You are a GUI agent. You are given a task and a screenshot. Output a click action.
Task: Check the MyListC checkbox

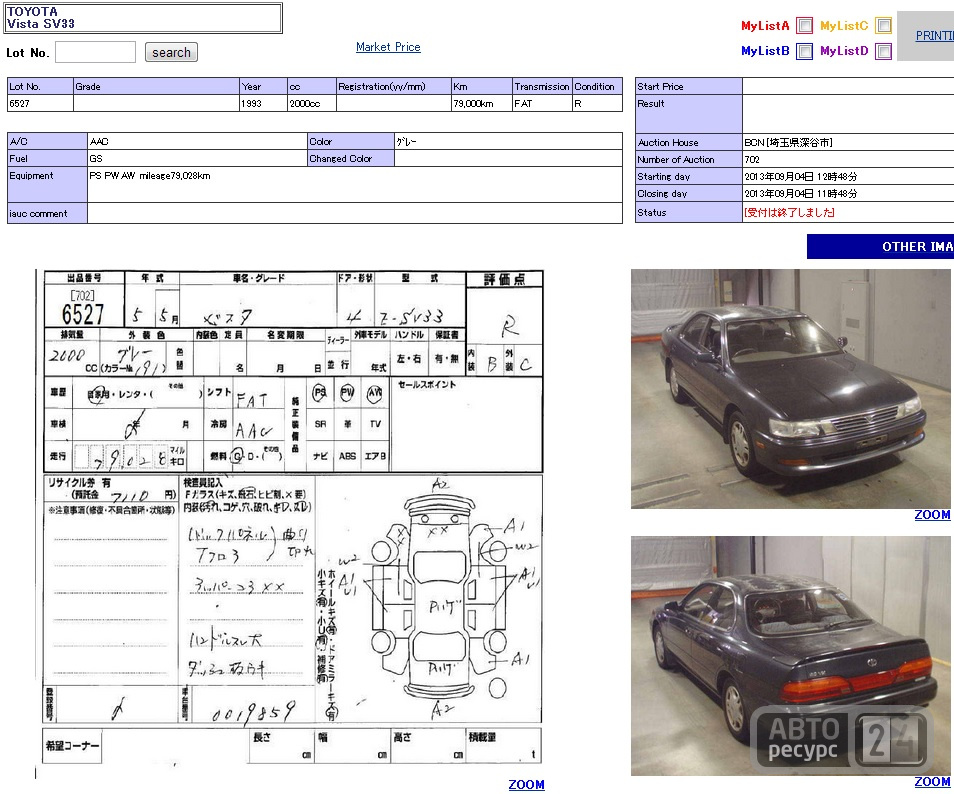coord(883,26)
